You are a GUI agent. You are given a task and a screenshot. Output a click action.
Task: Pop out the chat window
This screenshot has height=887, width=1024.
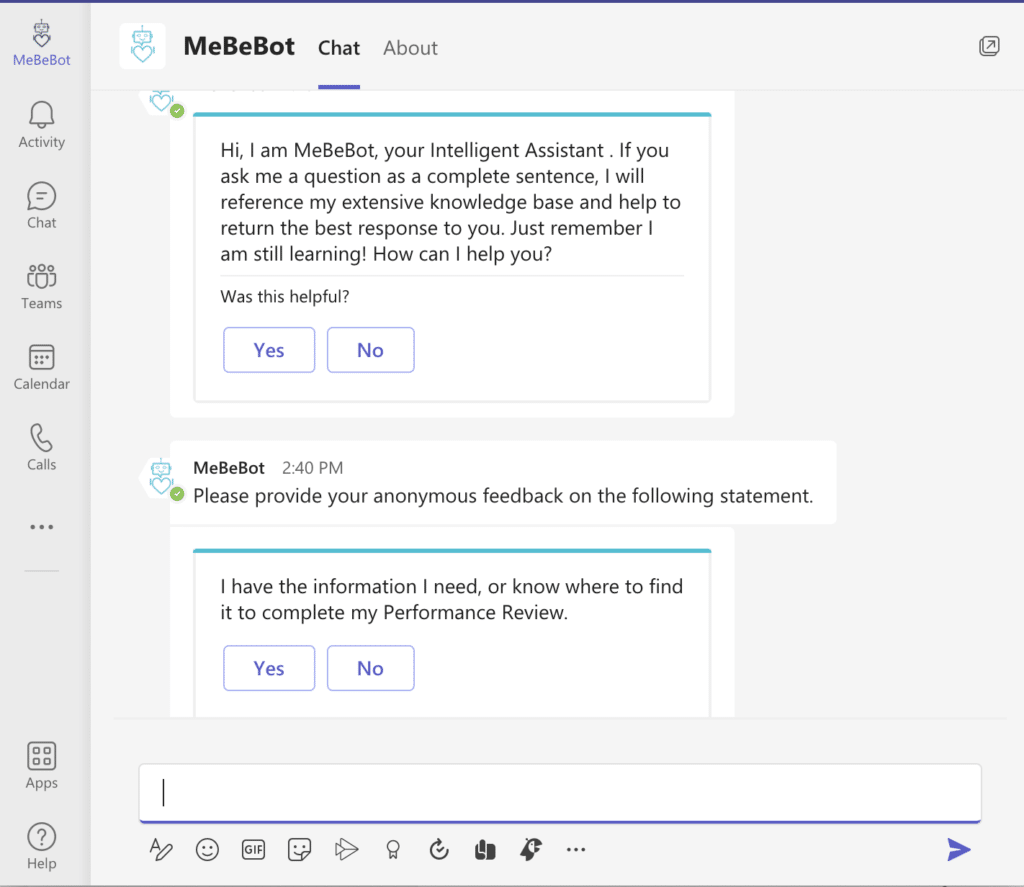pyautogui.click(x=989, y=46)
